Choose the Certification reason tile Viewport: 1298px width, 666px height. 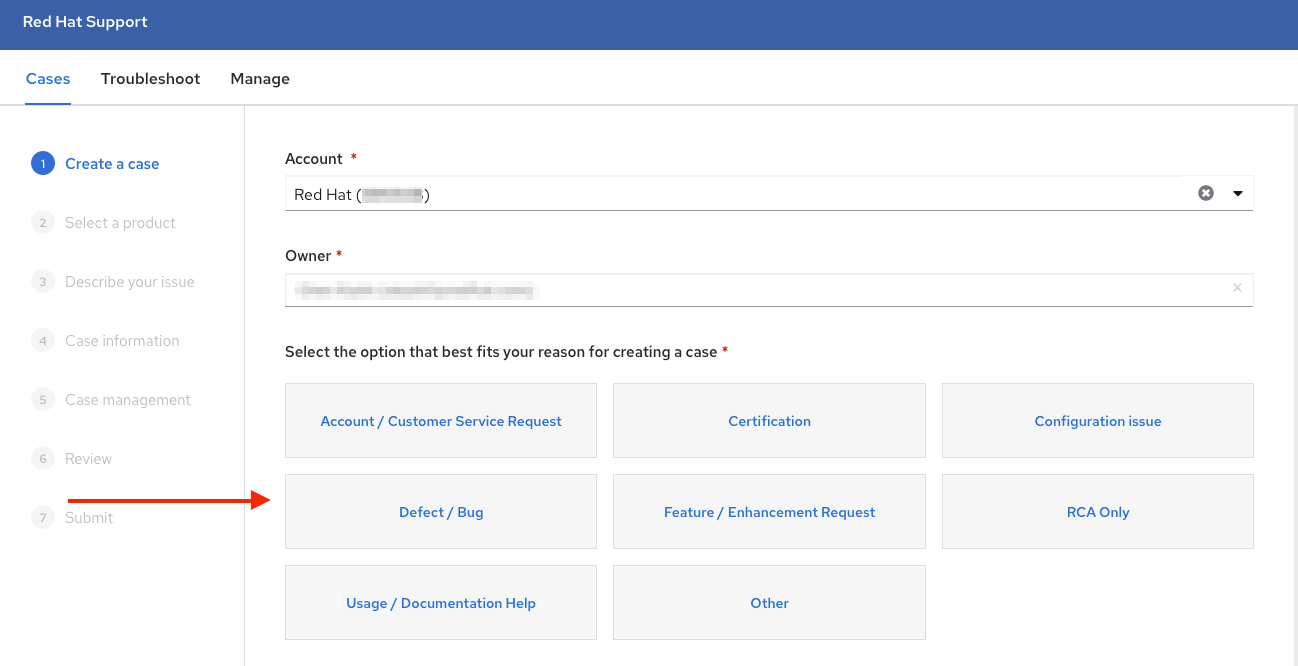pyautogui.click(x=769, y=421)
